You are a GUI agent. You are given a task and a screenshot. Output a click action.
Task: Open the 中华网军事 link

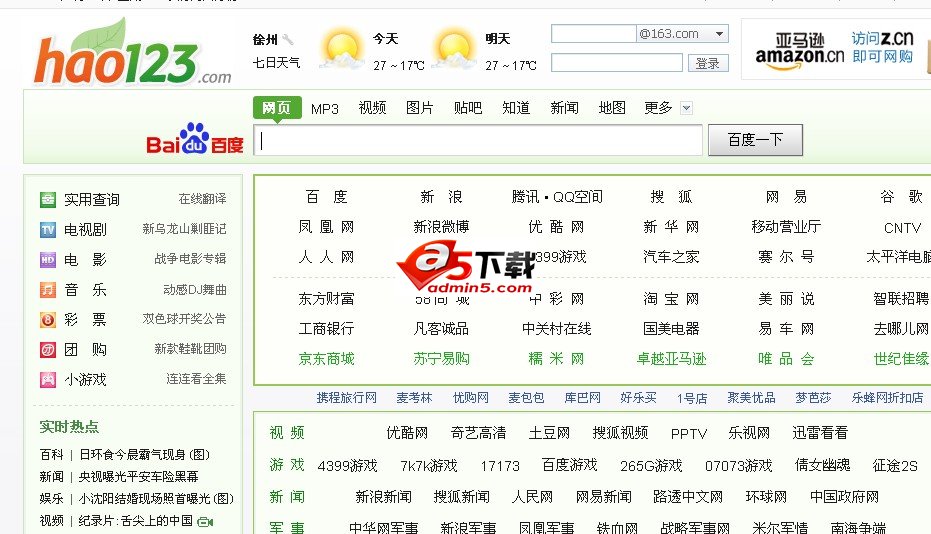pyautogui.click(x=384, y=527)
